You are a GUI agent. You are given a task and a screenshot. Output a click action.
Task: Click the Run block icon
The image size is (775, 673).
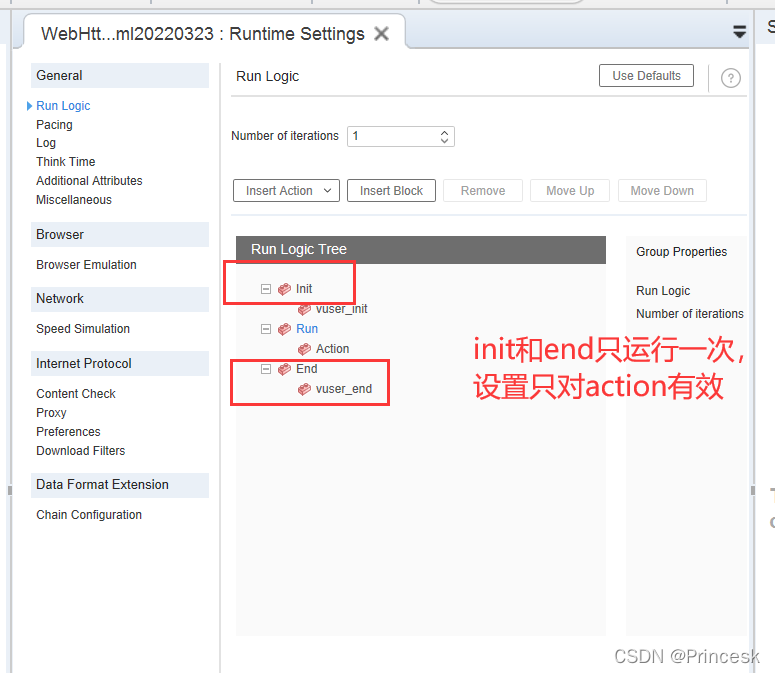(x=284, y=329)
